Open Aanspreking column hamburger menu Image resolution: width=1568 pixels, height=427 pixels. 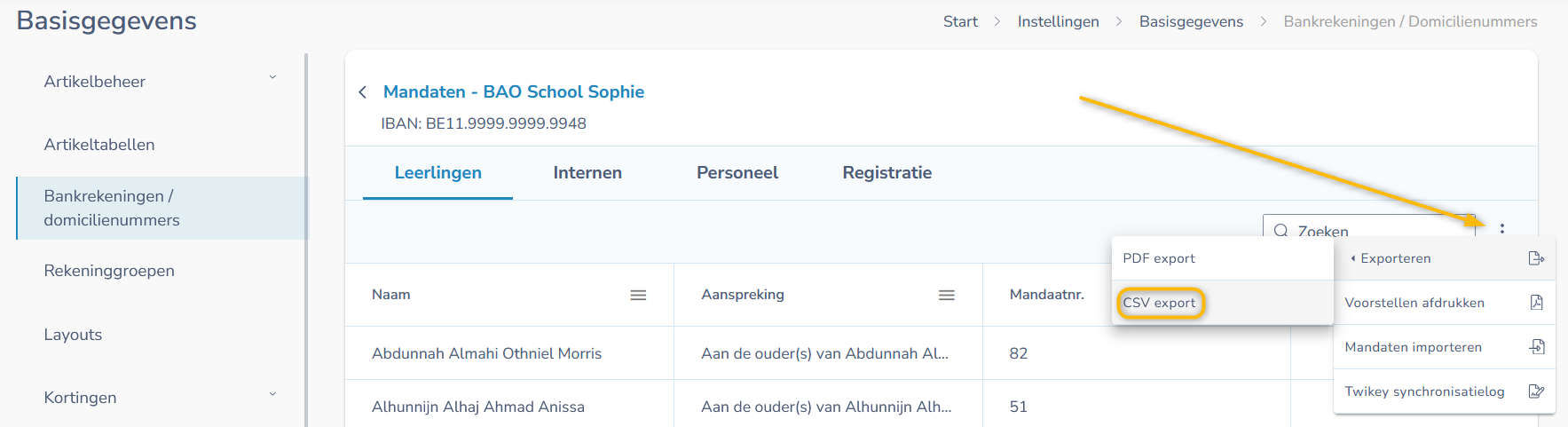tap(947, 295)
